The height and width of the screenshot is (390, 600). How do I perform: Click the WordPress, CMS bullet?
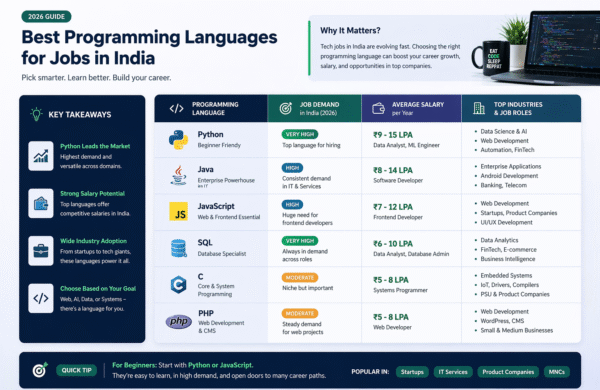pos(502,321)
